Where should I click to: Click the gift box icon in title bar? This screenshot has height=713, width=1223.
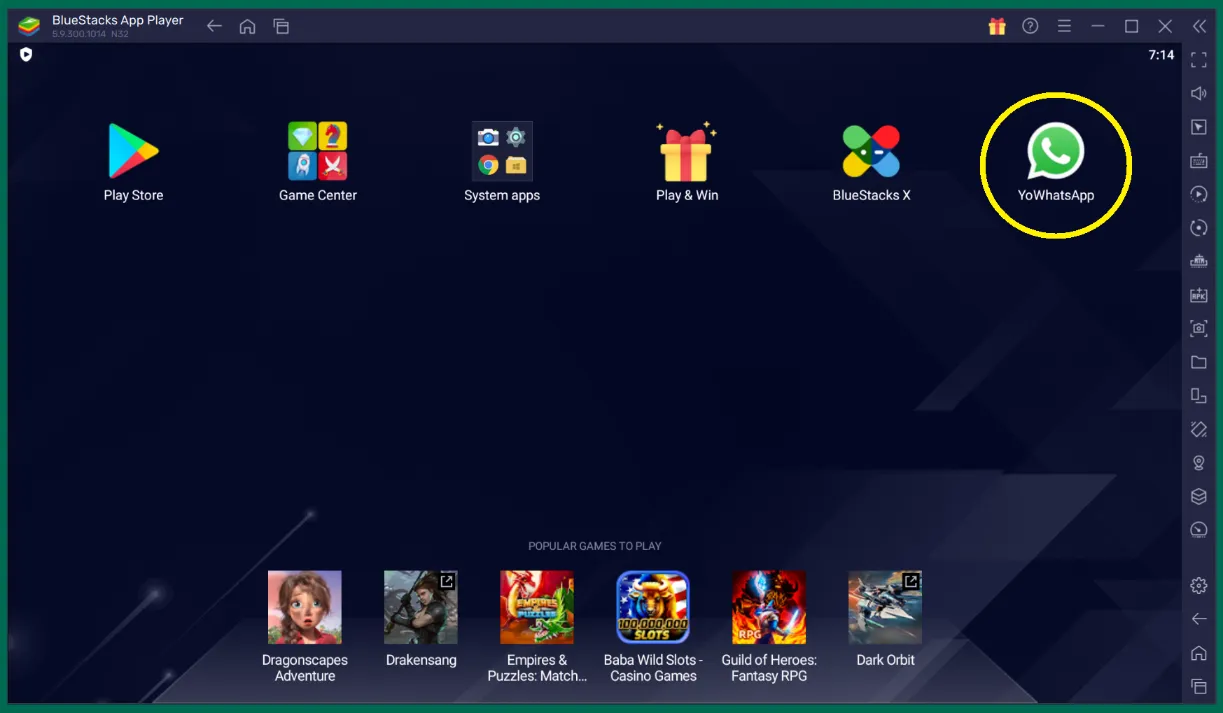click(997, 26)
